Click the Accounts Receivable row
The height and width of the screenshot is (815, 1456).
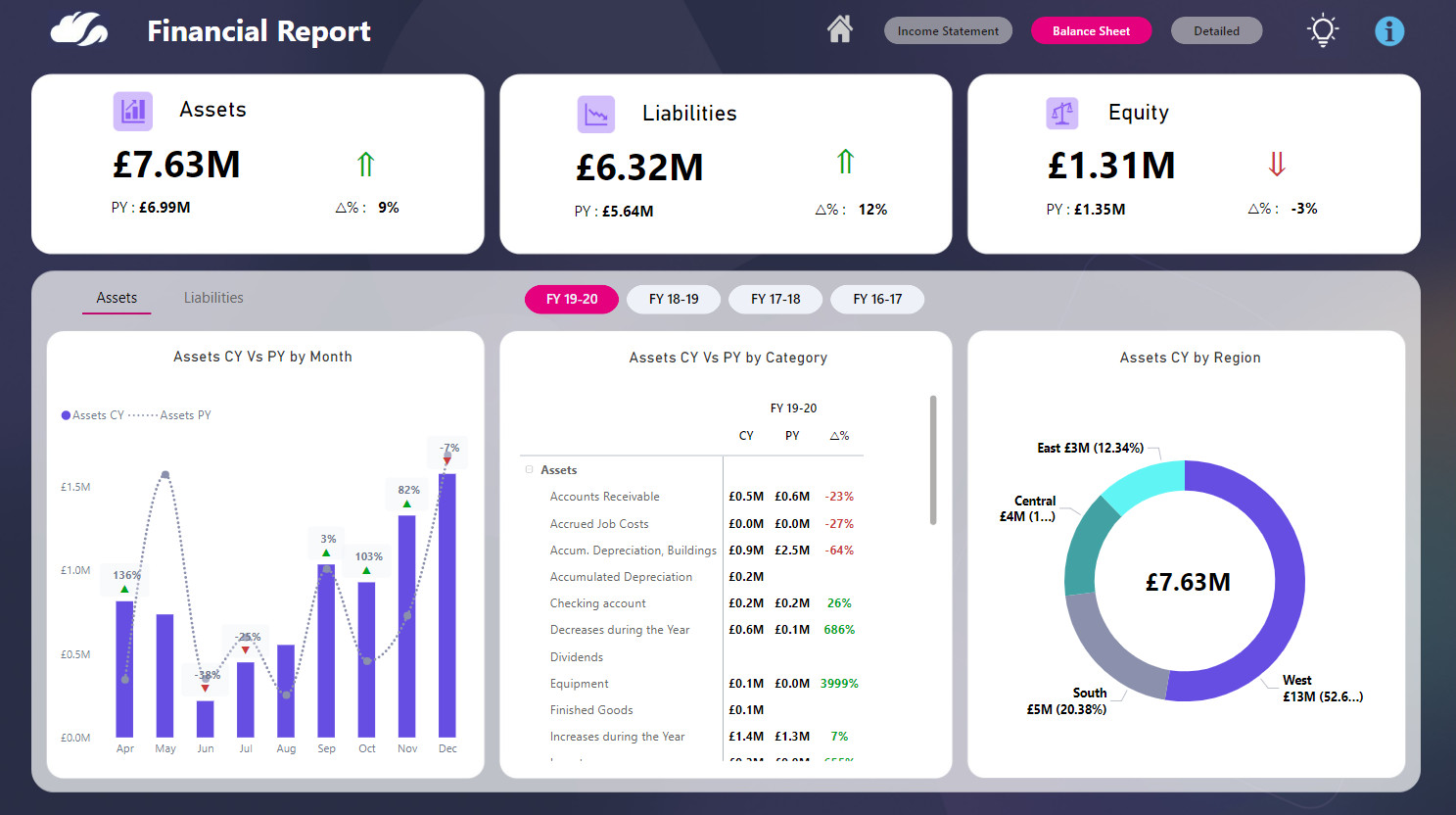(x=691, y=497)
